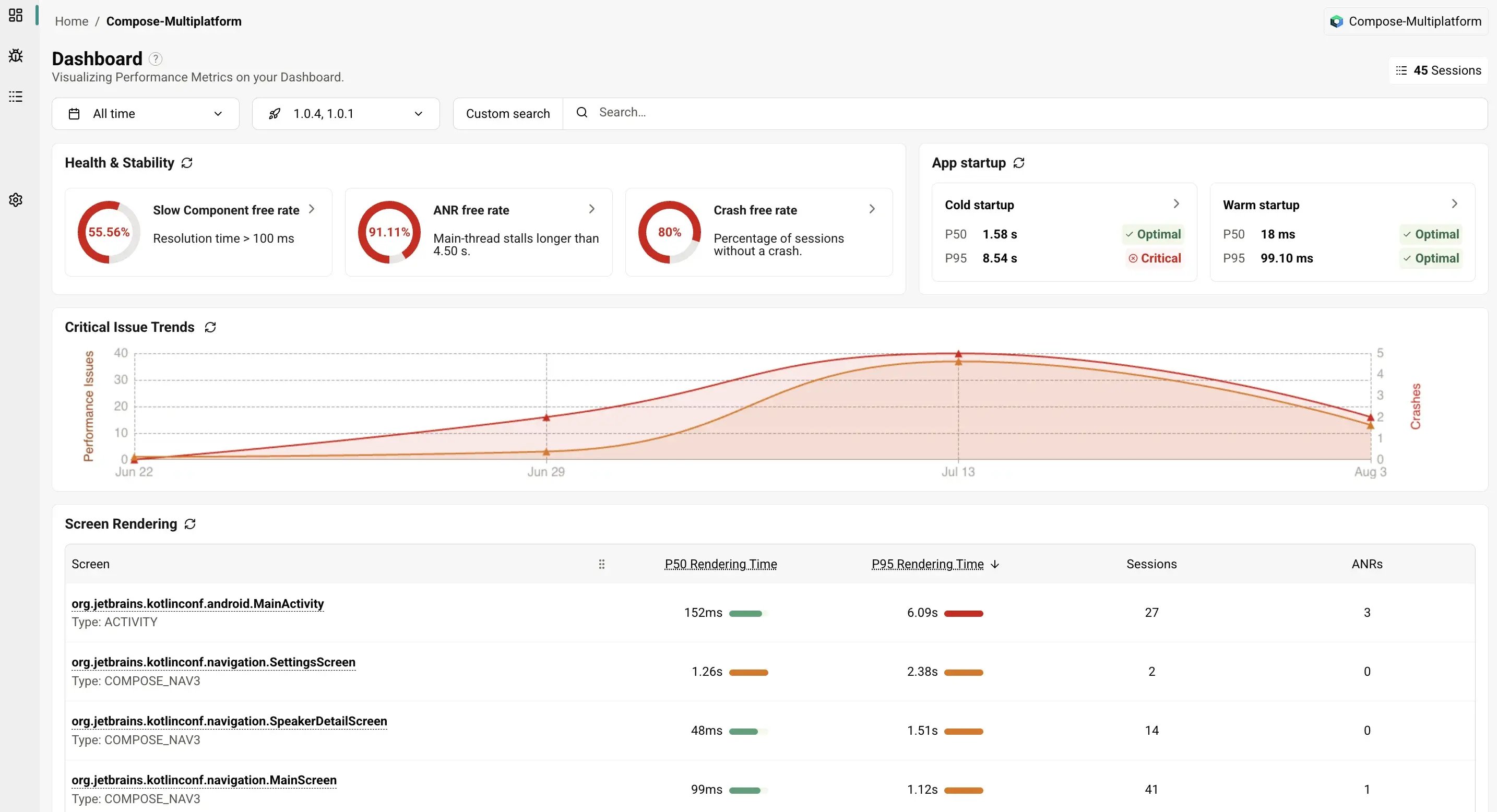Click the red 6.09s rendering bar
1497x812 pixels.
coord(964,613)
